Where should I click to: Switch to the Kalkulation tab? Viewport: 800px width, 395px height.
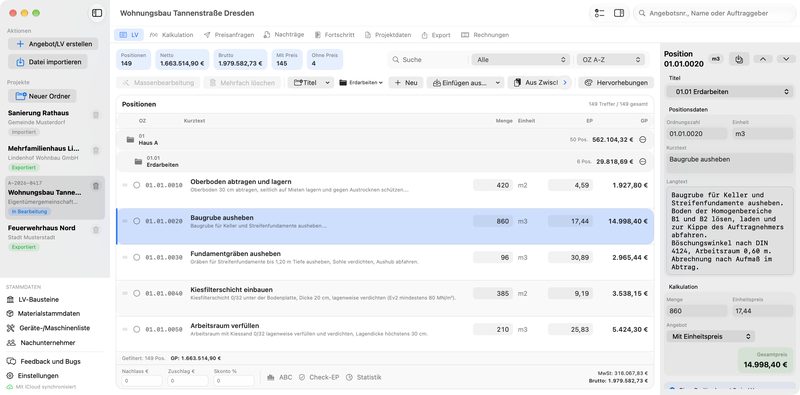pos(171,35)
